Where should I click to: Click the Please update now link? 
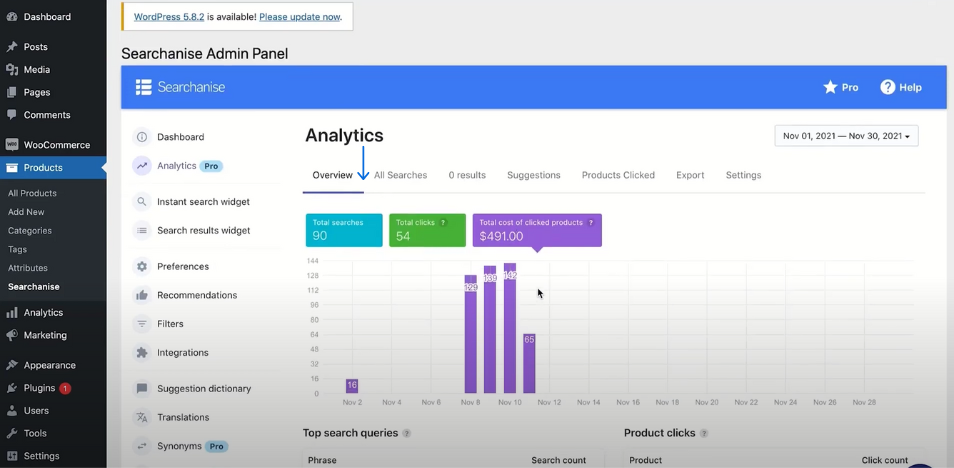(299, 17)
